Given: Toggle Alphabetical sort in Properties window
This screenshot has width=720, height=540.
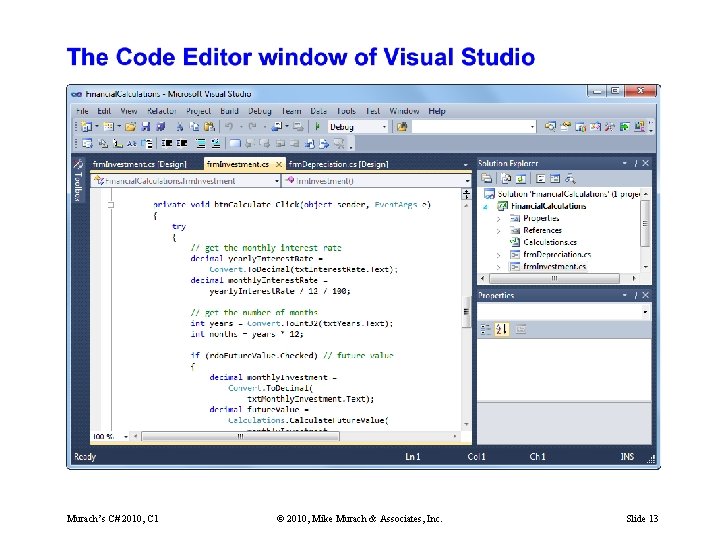Looking at the screenshot, I should pyautogui.click(x=501, y=329).
